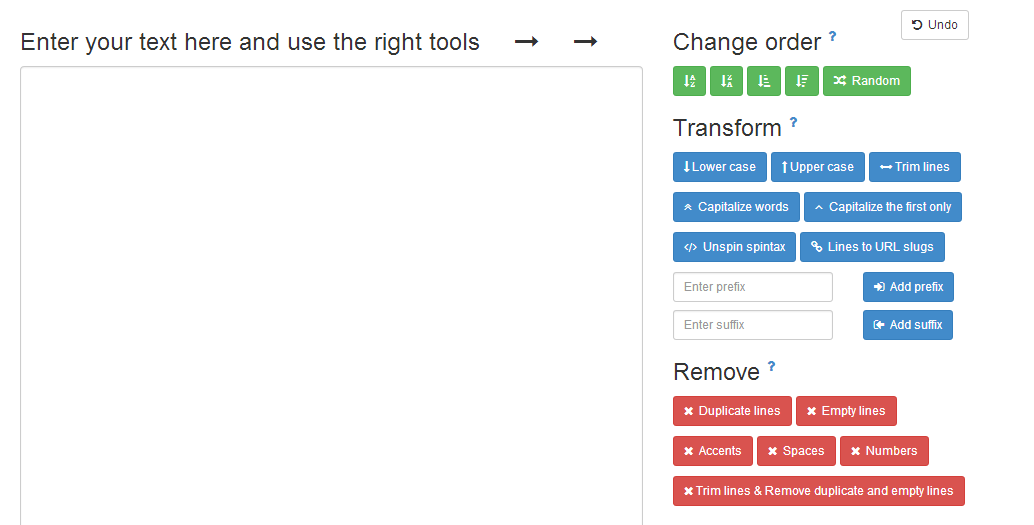Convert text to Lower case
Screen dimensions: 1034x525
point(720,167)
